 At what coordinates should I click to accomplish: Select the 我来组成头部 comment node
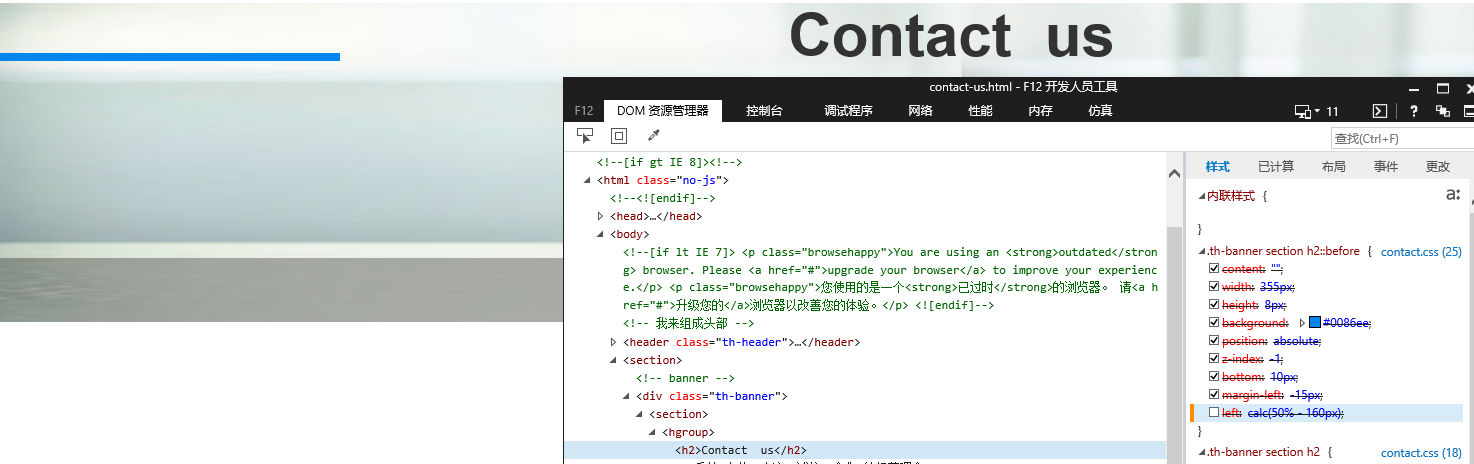(688, 324)
